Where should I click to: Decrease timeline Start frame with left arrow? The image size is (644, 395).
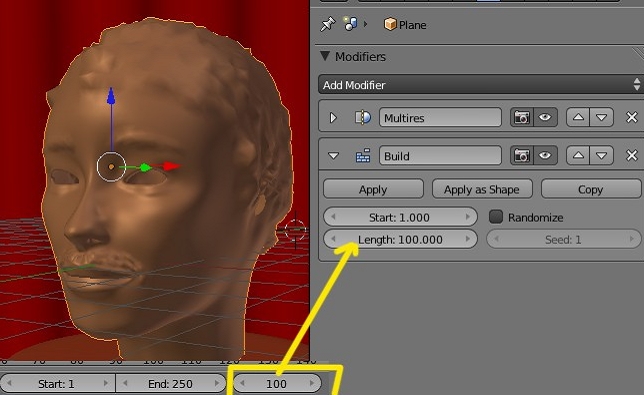pos(9,384)
